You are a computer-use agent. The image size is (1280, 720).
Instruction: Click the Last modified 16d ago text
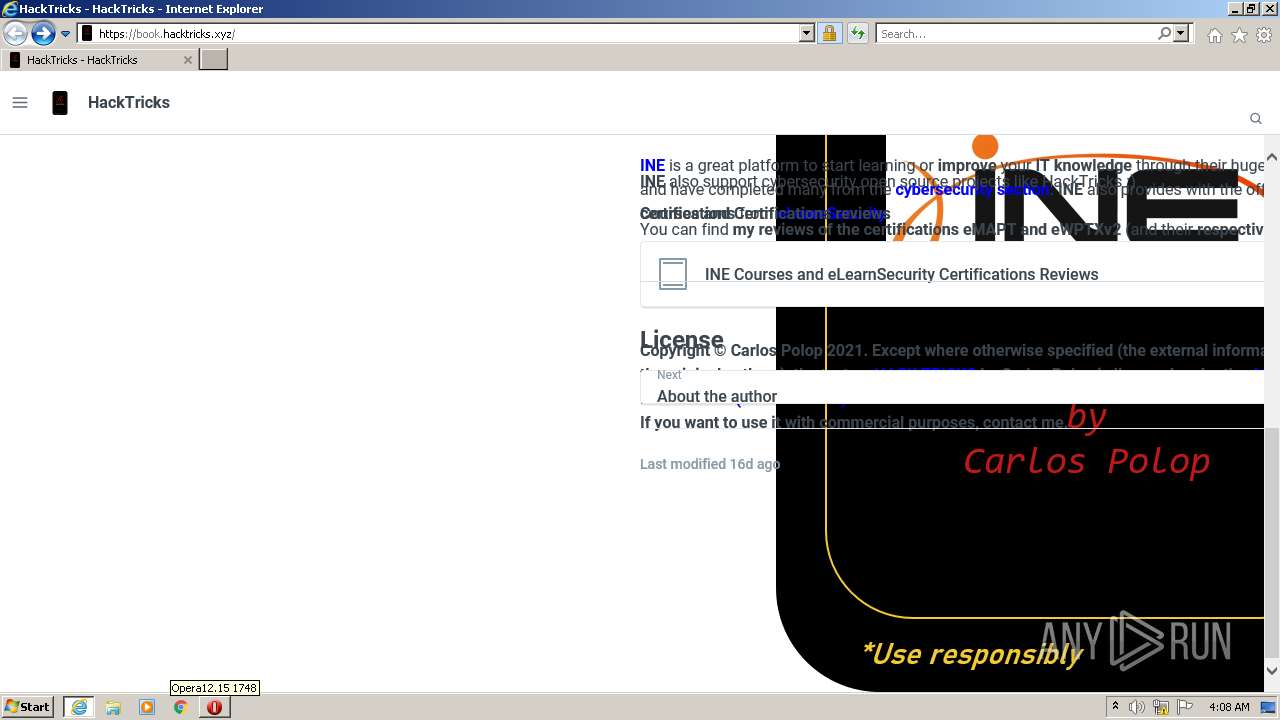(x=710, y=464)
